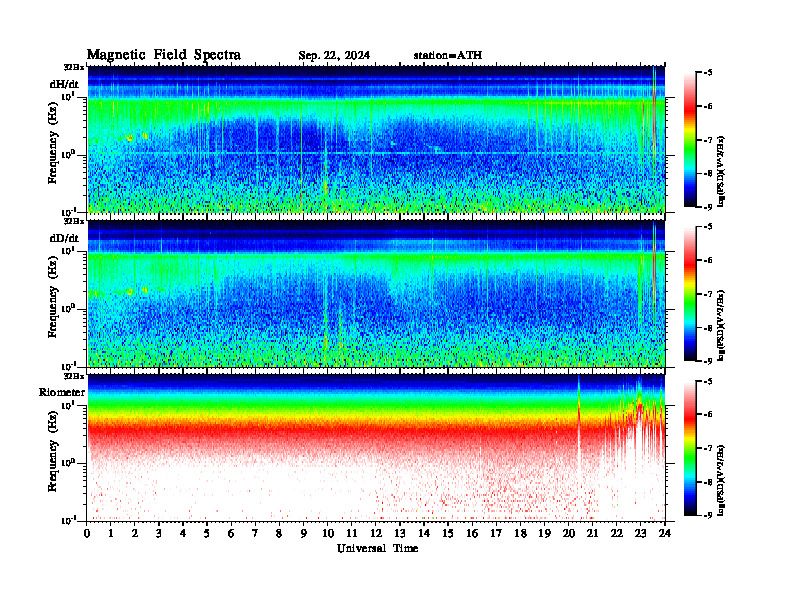The image size is (792, 612).
Task: Click the hour 5 tick label on the time axis
Action: tap(207, 533)
